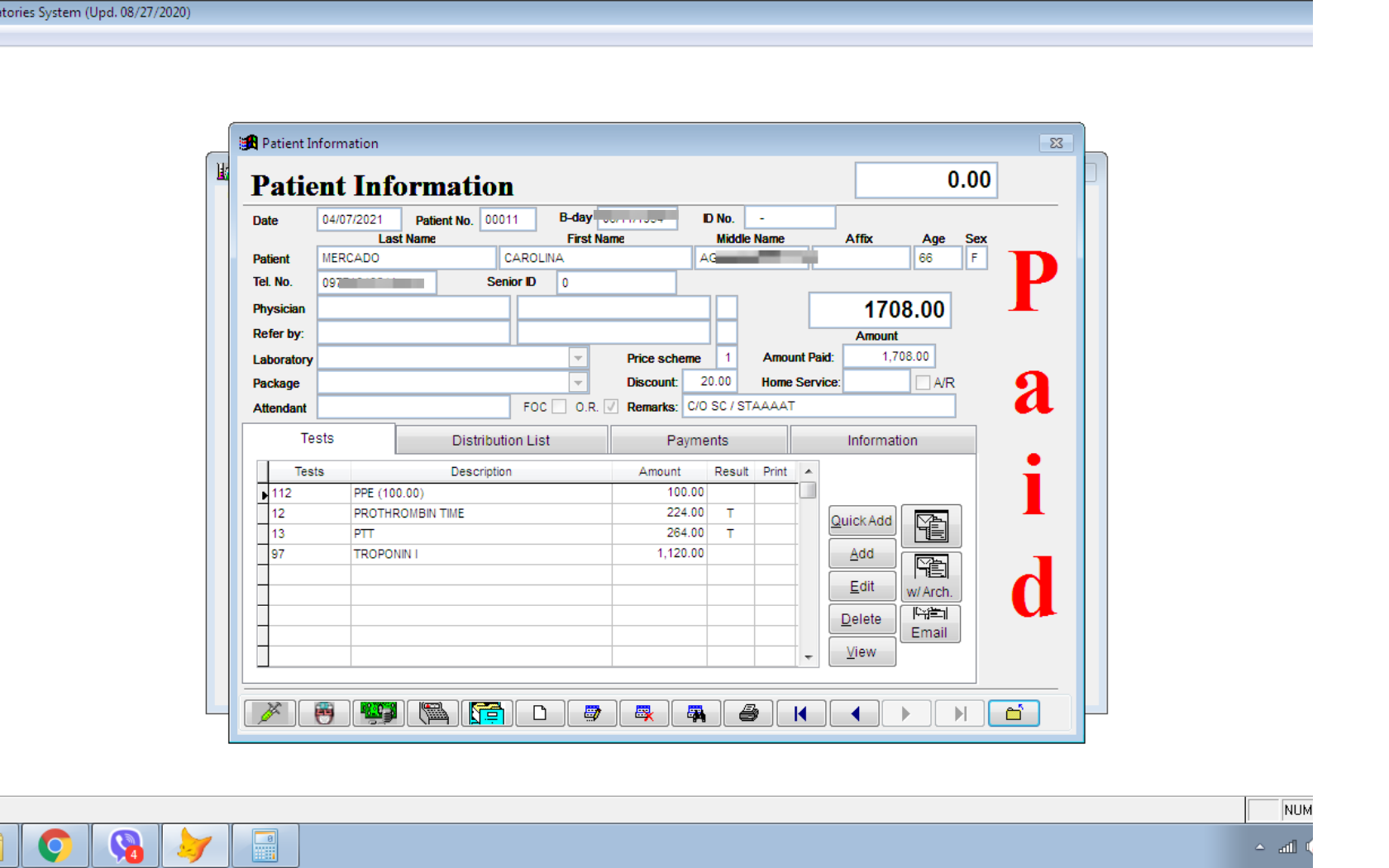
Task: Open the Payments tab
Action: [698, 441]
